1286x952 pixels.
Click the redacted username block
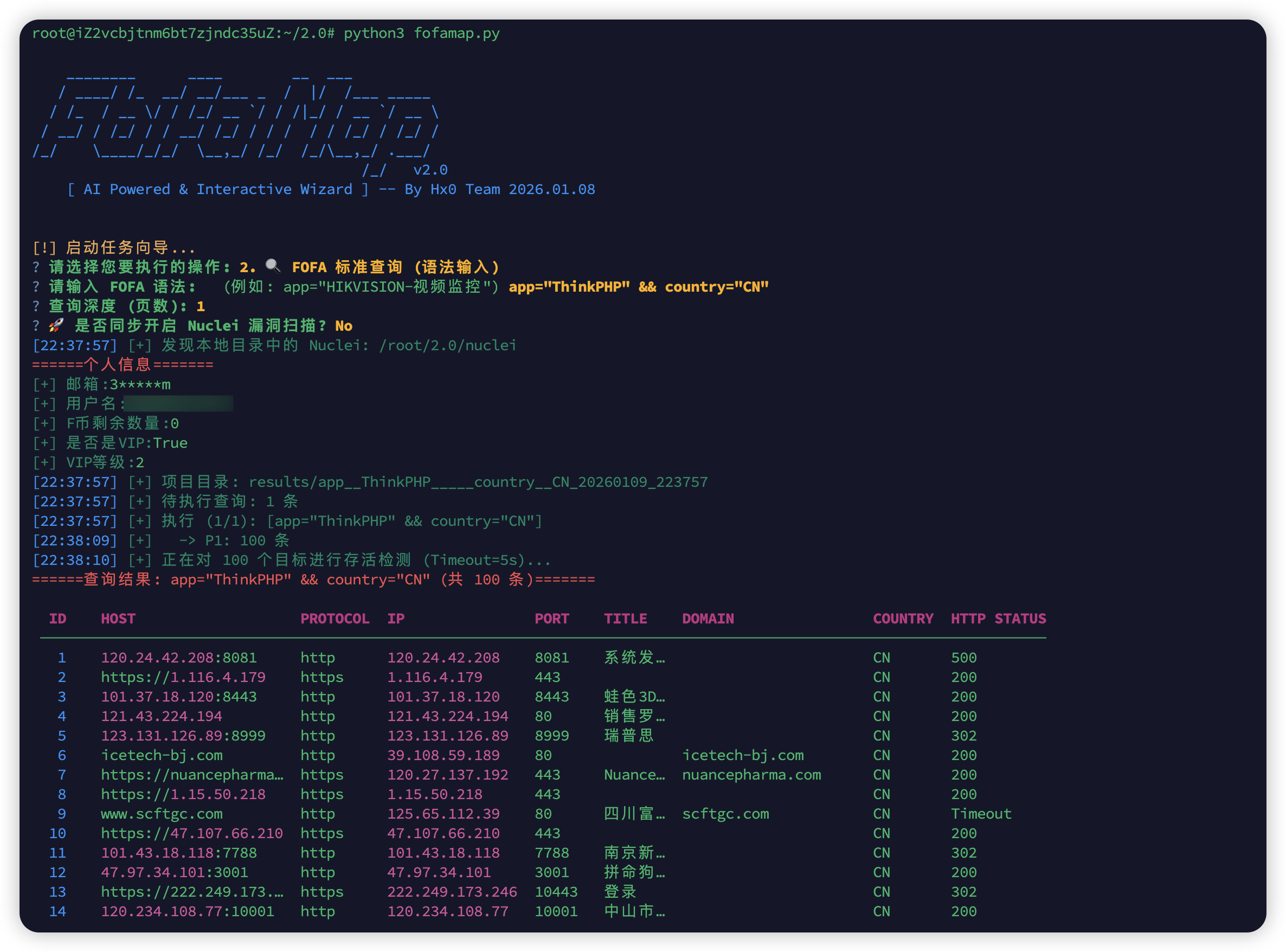pyautogui.click(x=178, y=403)
